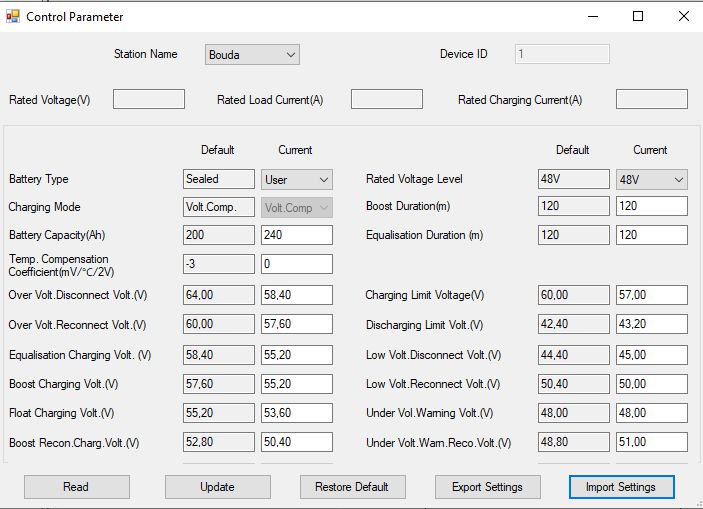Maximize the Control Parameter window
Viewport: 703px width, 509px height.
pyautogui.click(x=638, y=16)
